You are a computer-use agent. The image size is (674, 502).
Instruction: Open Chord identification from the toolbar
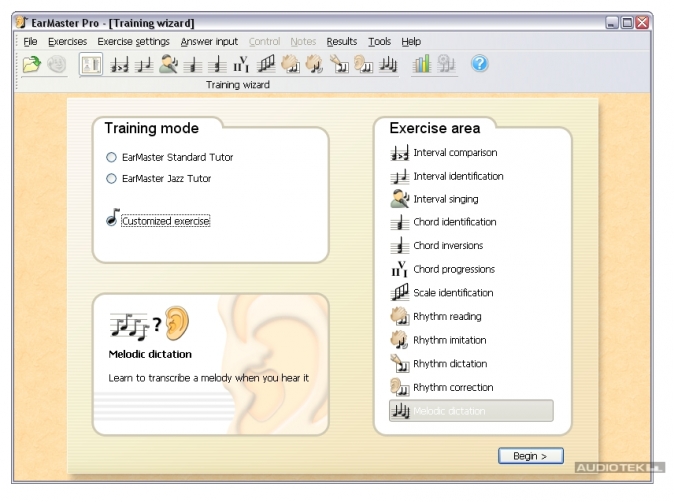pos(193,65)
